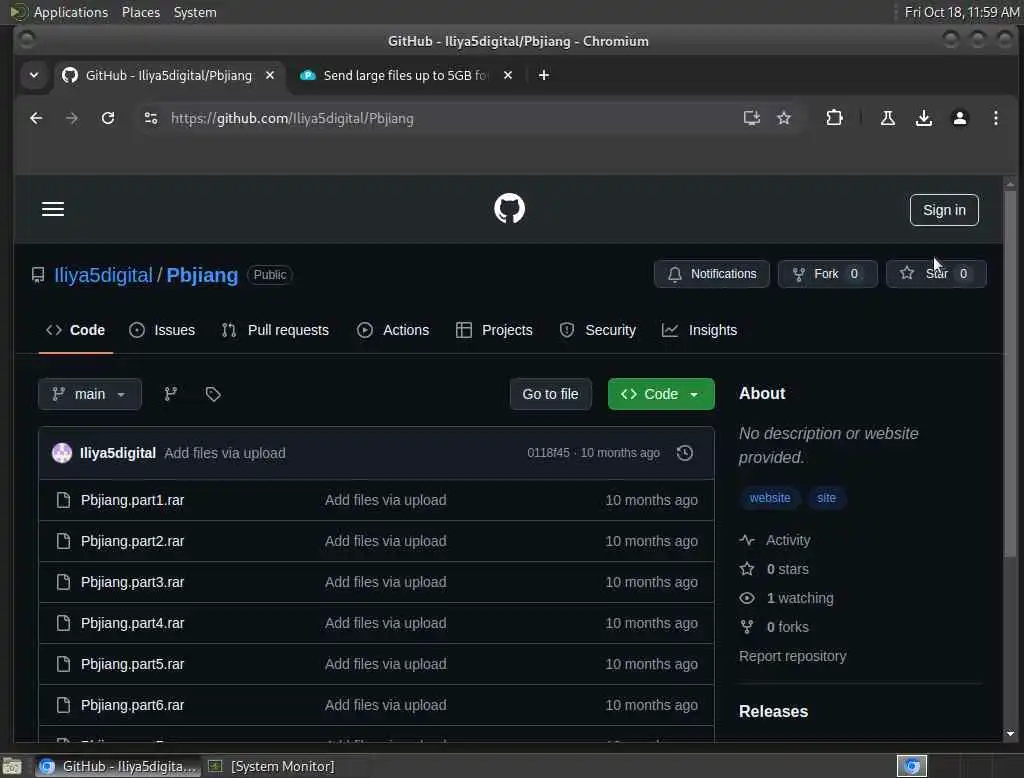
Task: Open the Pull requests tab
Action: pos(275,330)
